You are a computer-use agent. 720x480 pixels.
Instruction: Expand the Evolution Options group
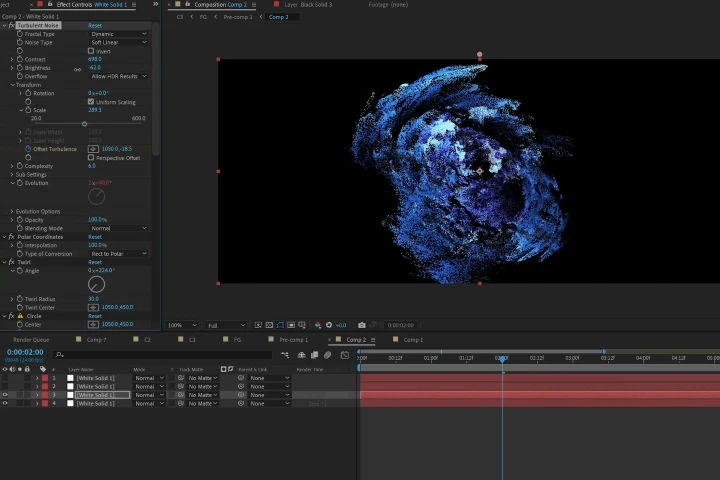point(12,211)
